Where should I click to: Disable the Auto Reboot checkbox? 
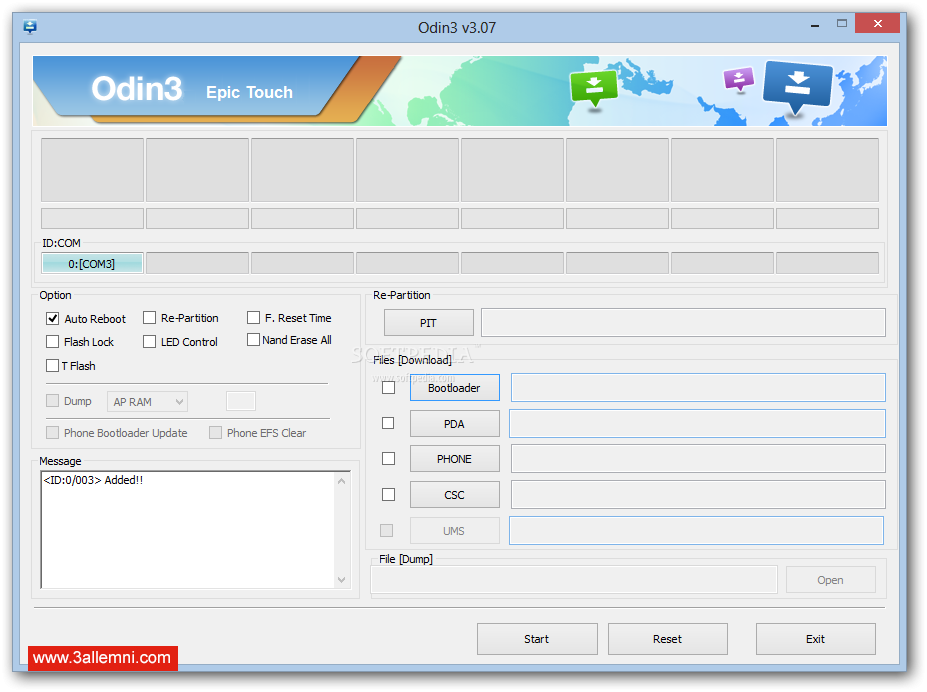pos(53,319)
